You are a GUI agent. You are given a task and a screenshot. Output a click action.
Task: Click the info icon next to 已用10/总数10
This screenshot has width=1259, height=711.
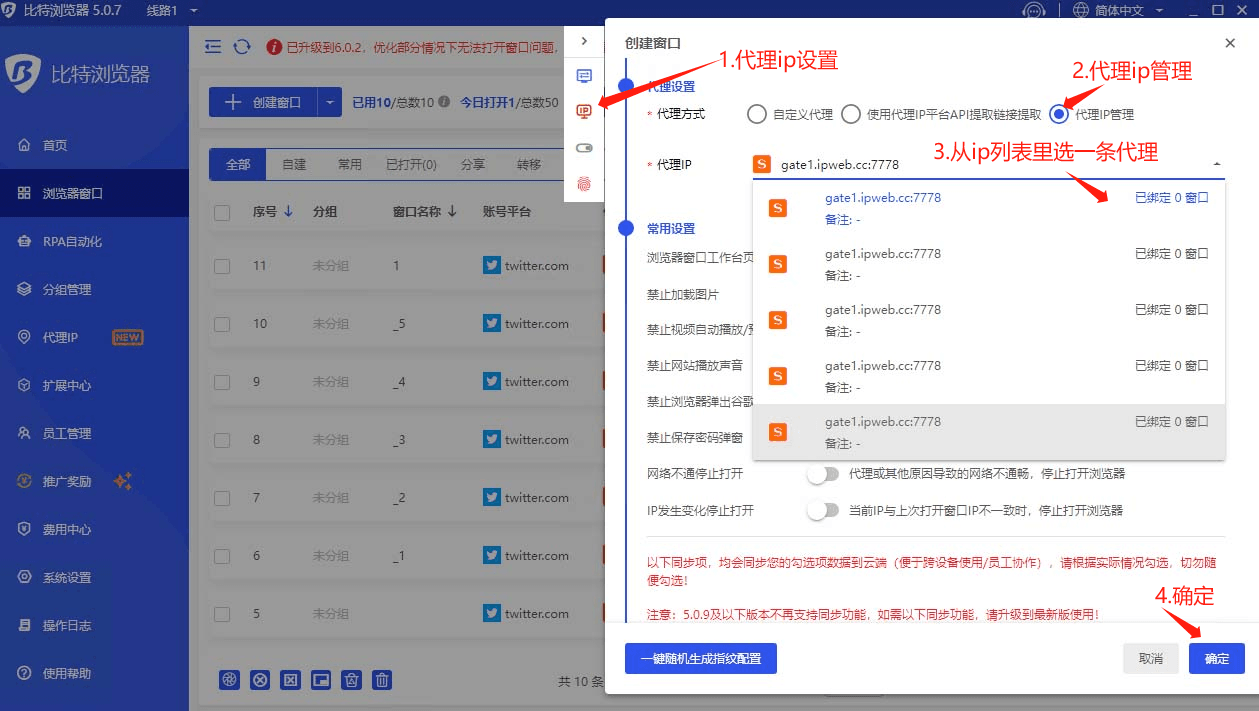click(x=443, y=102)
